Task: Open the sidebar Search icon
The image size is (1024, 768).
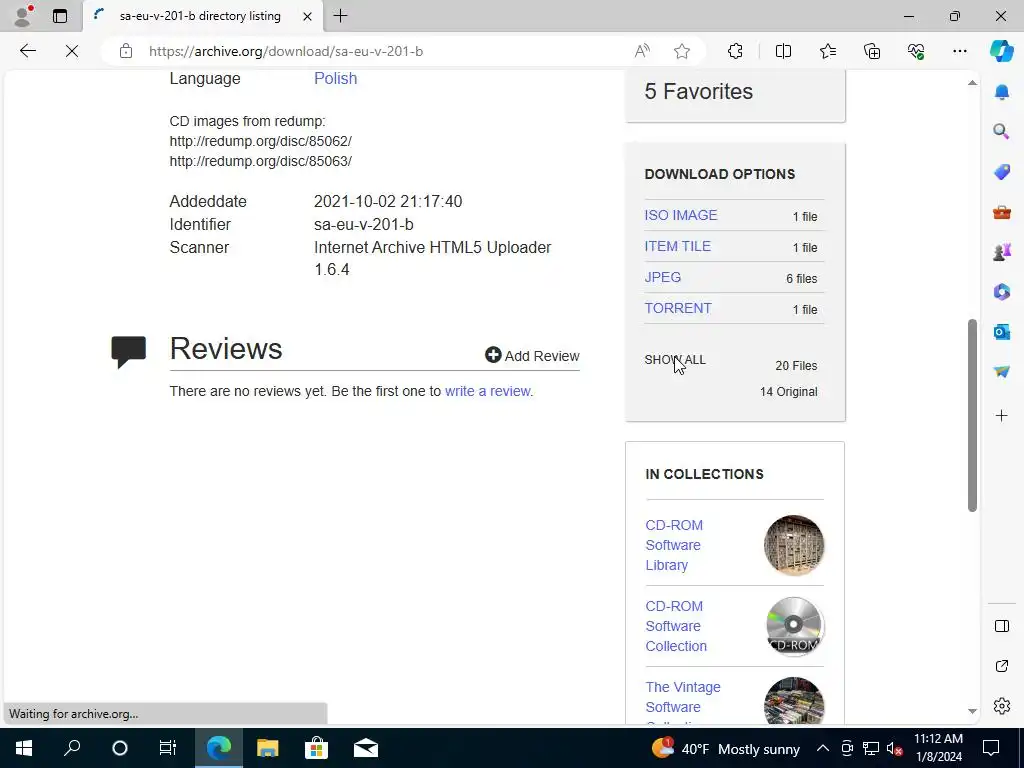Action: coord(1002,132)
